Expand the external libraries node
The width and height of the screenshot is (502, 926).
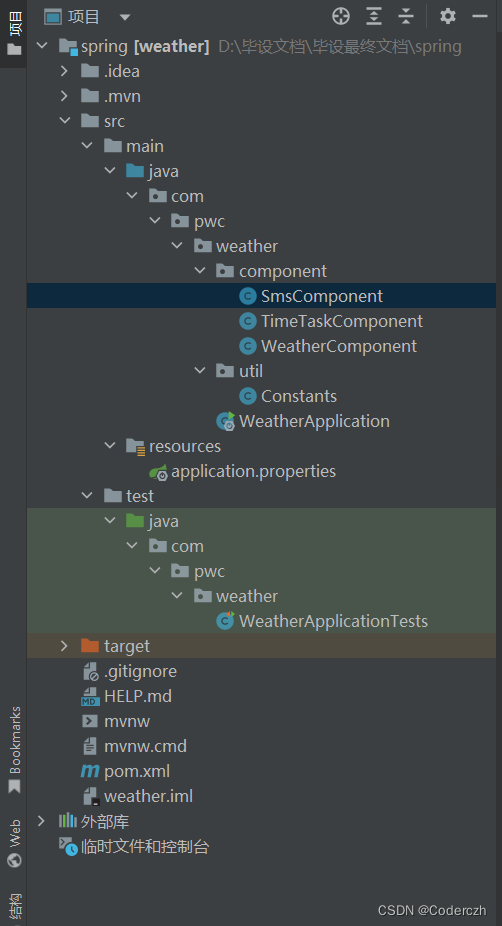point(41,821)
